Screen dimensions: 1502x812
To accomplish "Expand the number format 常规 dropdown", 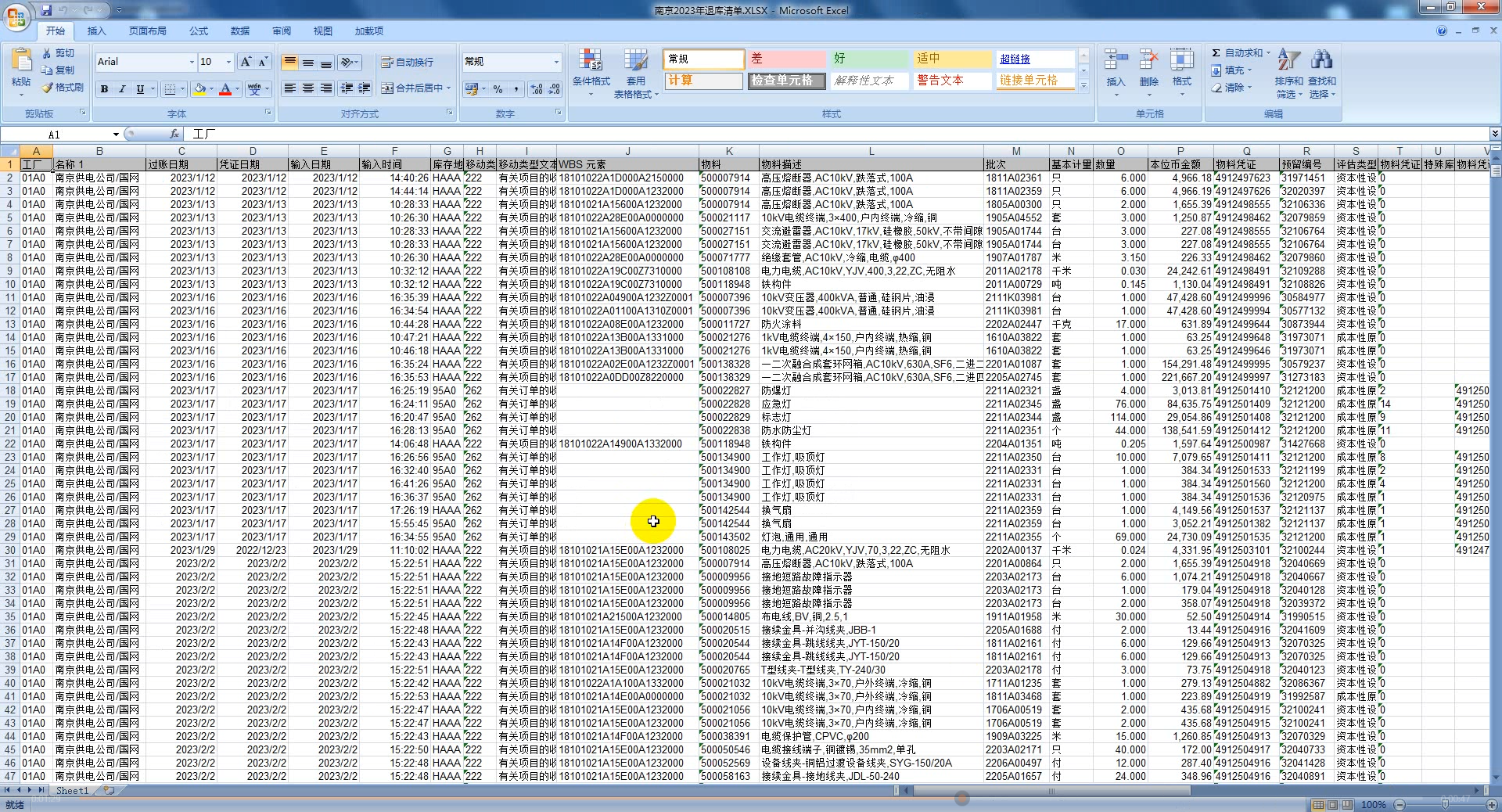I will [556, 62].
